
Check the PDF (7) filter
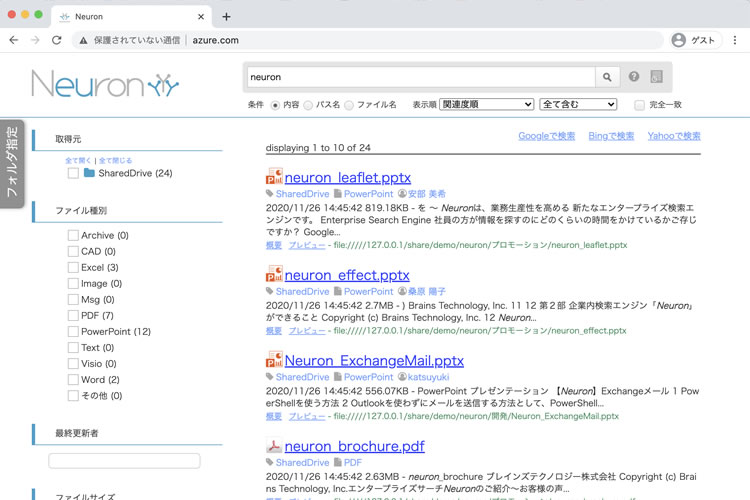point(73,315)
